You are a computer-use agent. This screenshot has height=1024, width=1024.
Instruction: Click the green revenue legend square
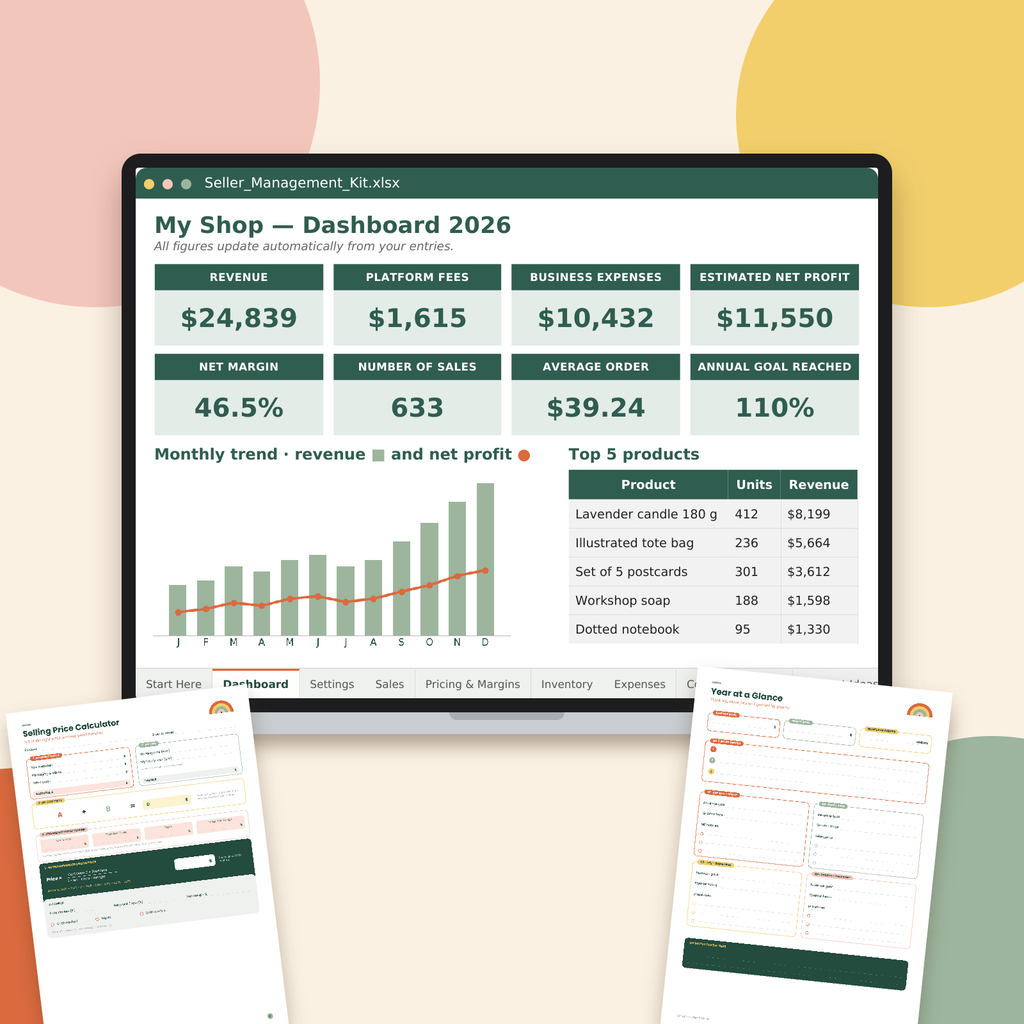[x=378, y=455]
